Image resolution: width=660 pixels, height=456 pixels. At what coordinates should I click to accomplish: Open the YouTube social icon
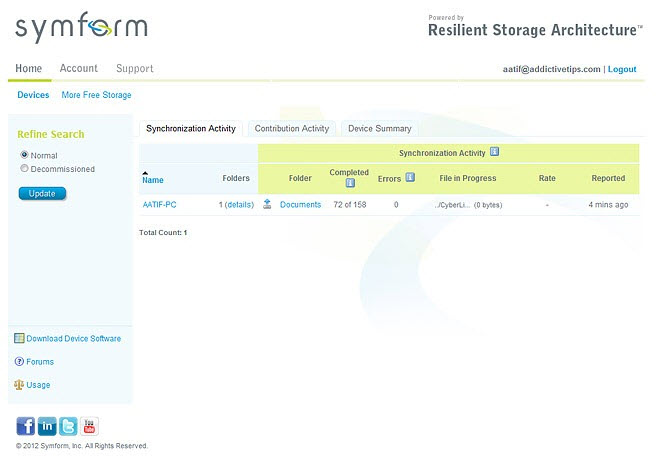[89, 426]
